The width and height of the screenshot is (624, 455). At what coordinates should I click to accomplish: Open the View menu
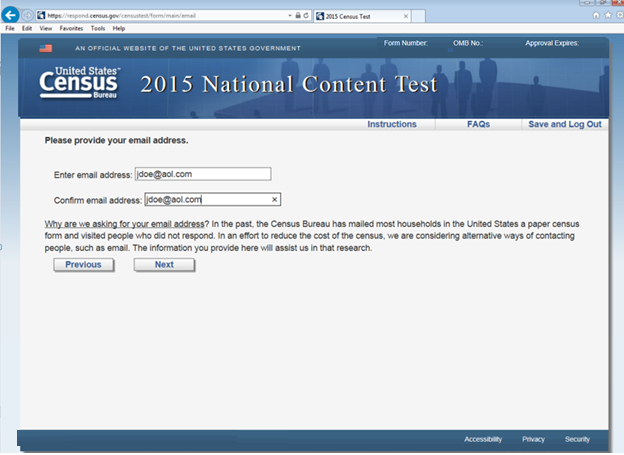(46, 28)
